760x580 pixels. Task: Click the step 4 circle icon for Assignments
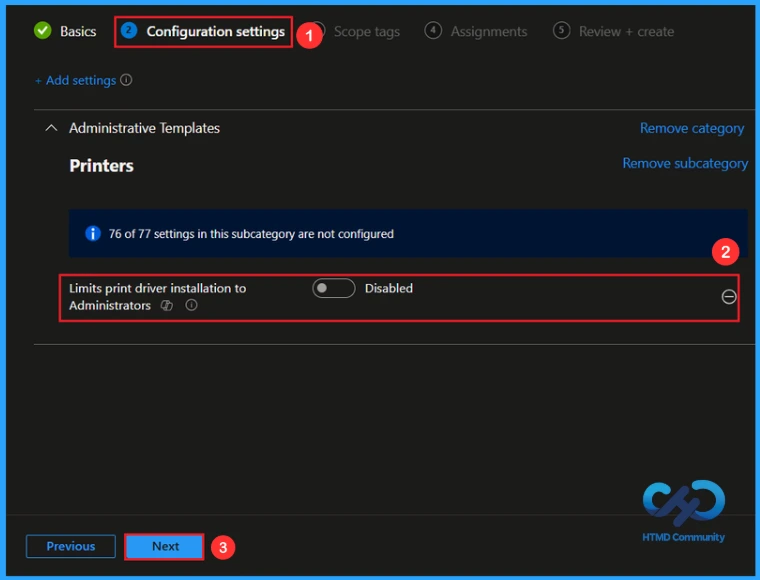pyautogui.click(x=433, y=30)
